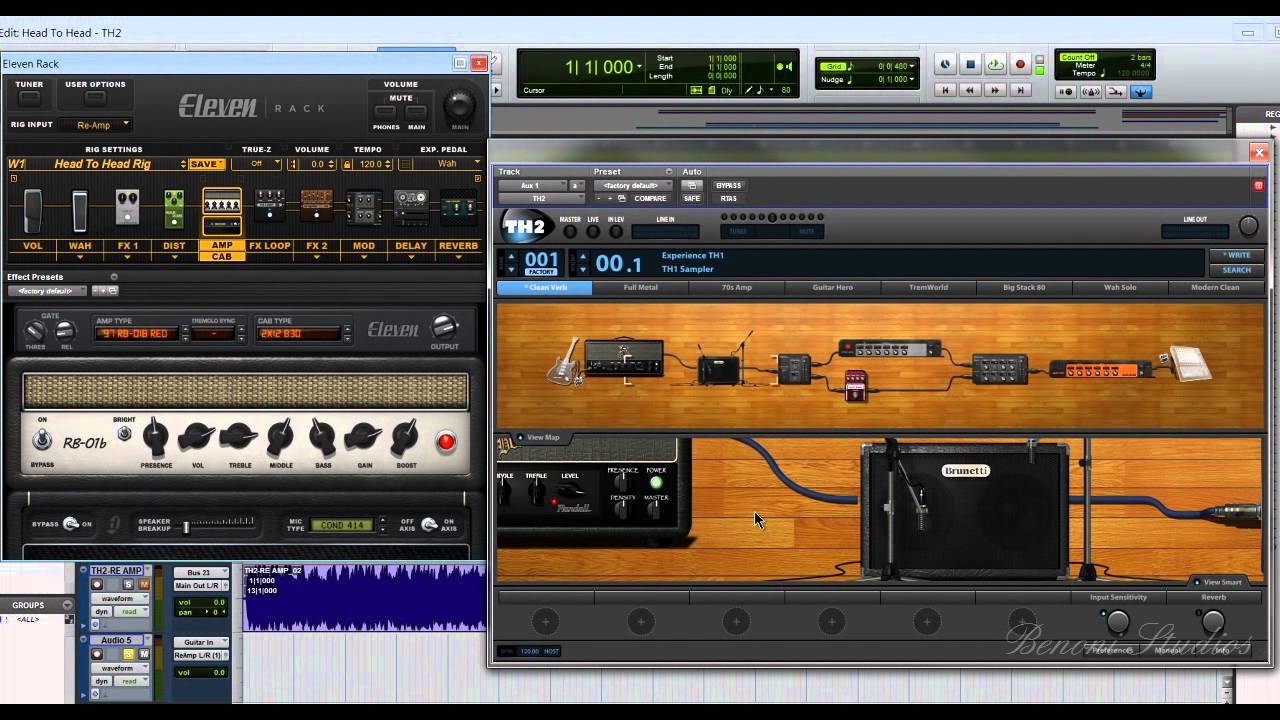Select the brown FX 2 pedal icon
Viewport: 1280px width, 720px height.
tap(317, 204)
